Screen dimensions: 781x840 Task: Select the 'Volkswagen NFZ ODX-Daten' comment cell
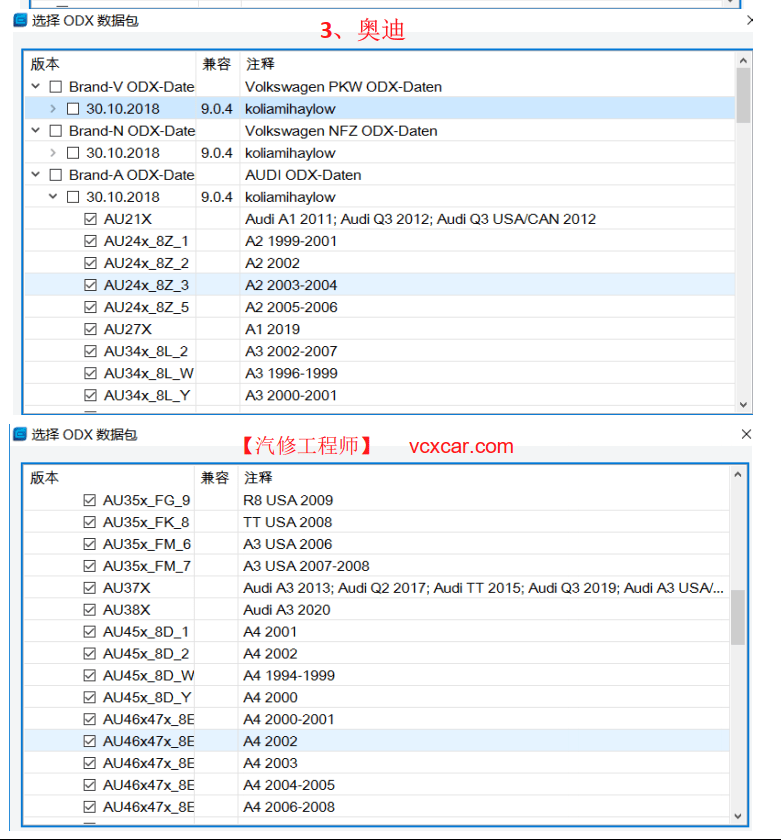(341, 131)
